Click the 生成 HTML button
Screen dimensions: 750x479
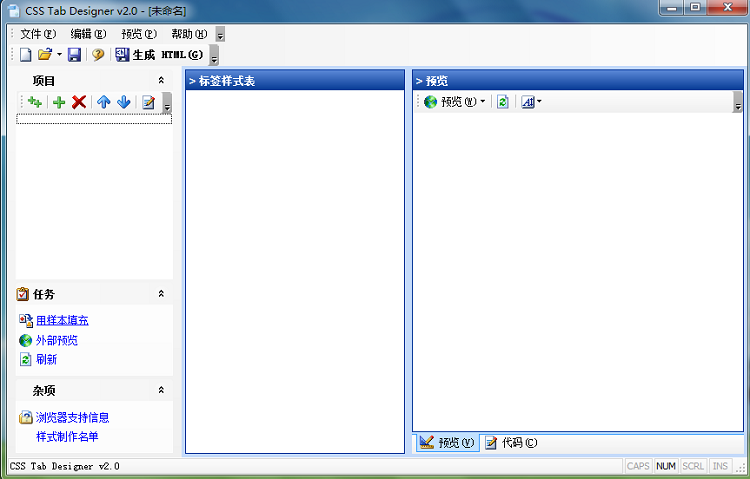point(158,55)
